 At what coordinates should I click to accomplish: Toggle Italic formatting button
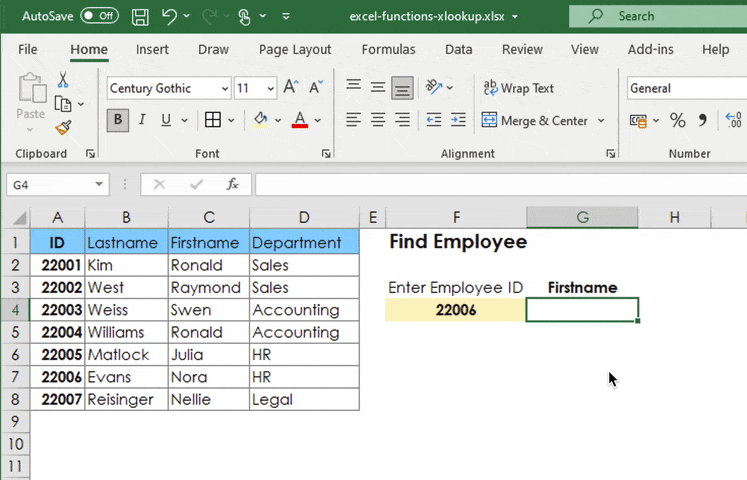coord(142,120)
